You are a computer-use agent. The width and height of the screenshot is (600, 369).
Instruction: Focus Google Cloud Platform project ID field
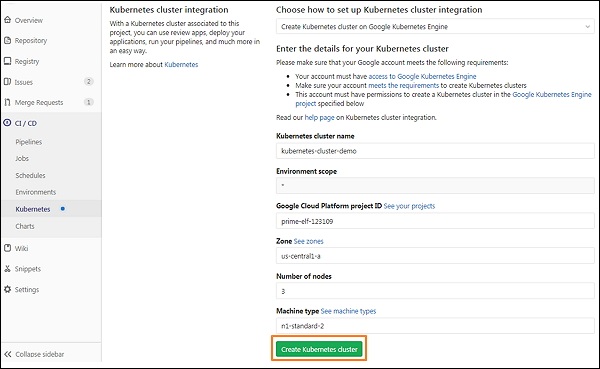point(435,221)
